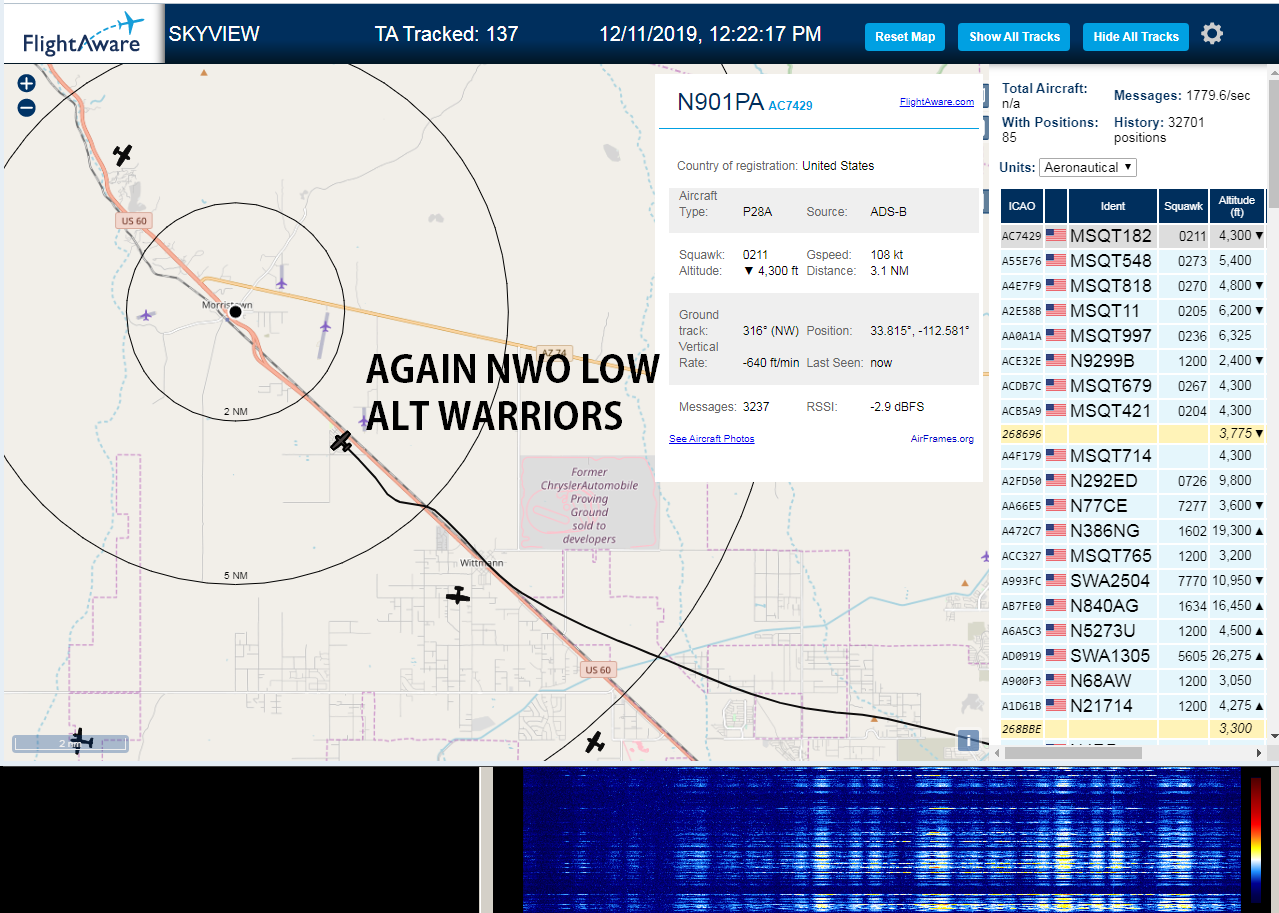
Task: Click the US flag in the N21714 row
Action: click(x=1056, y=706)
